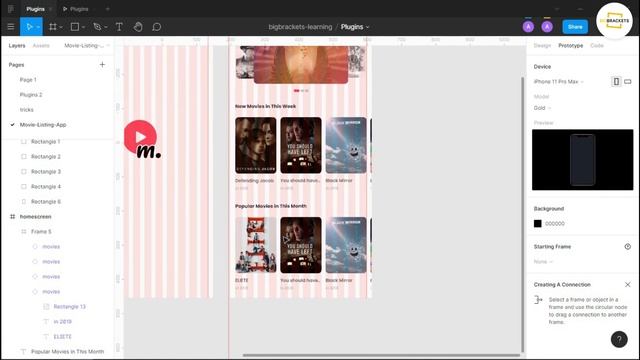Viewport: 640px width, 360px height.
Task: Select the Pen tool
Action: (x=97, y=27)
